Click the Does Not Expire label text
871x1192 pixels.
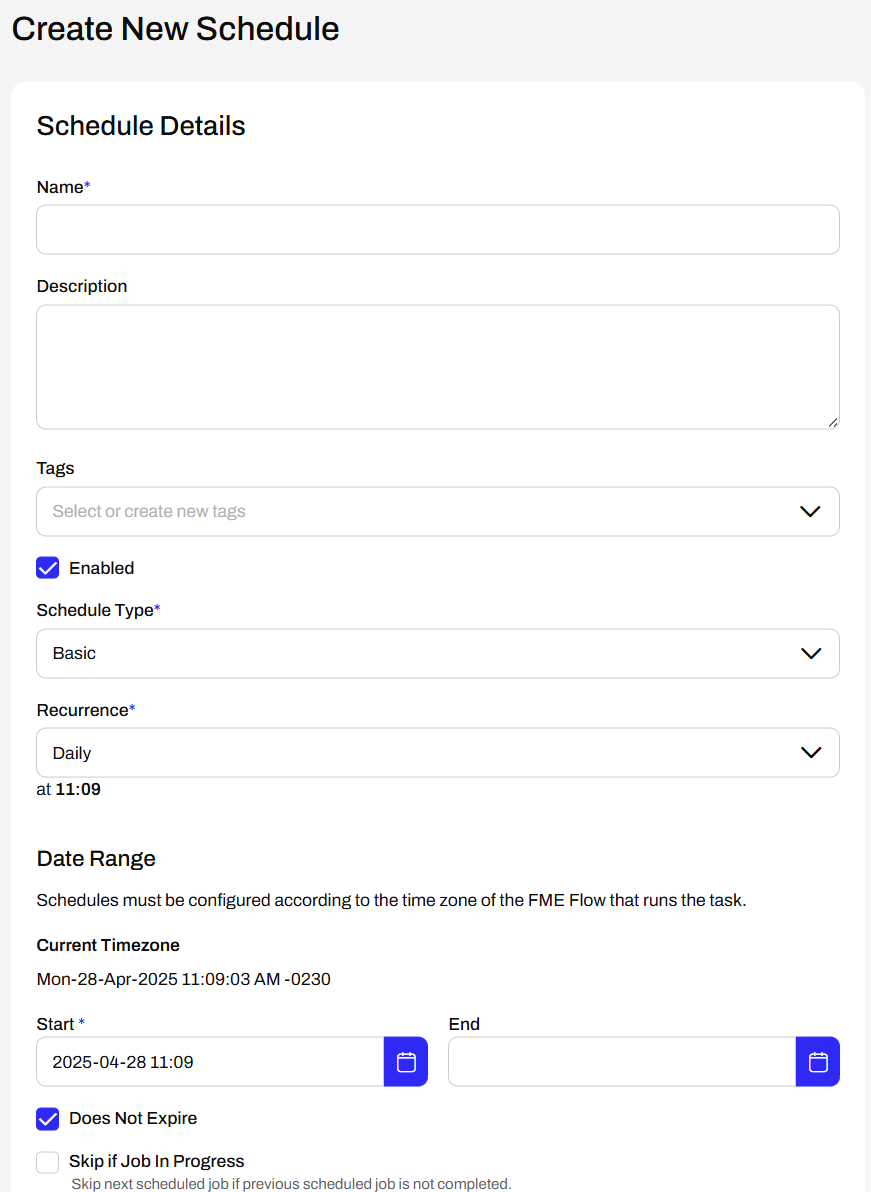pyautogui.click(x=133, y=1118)
